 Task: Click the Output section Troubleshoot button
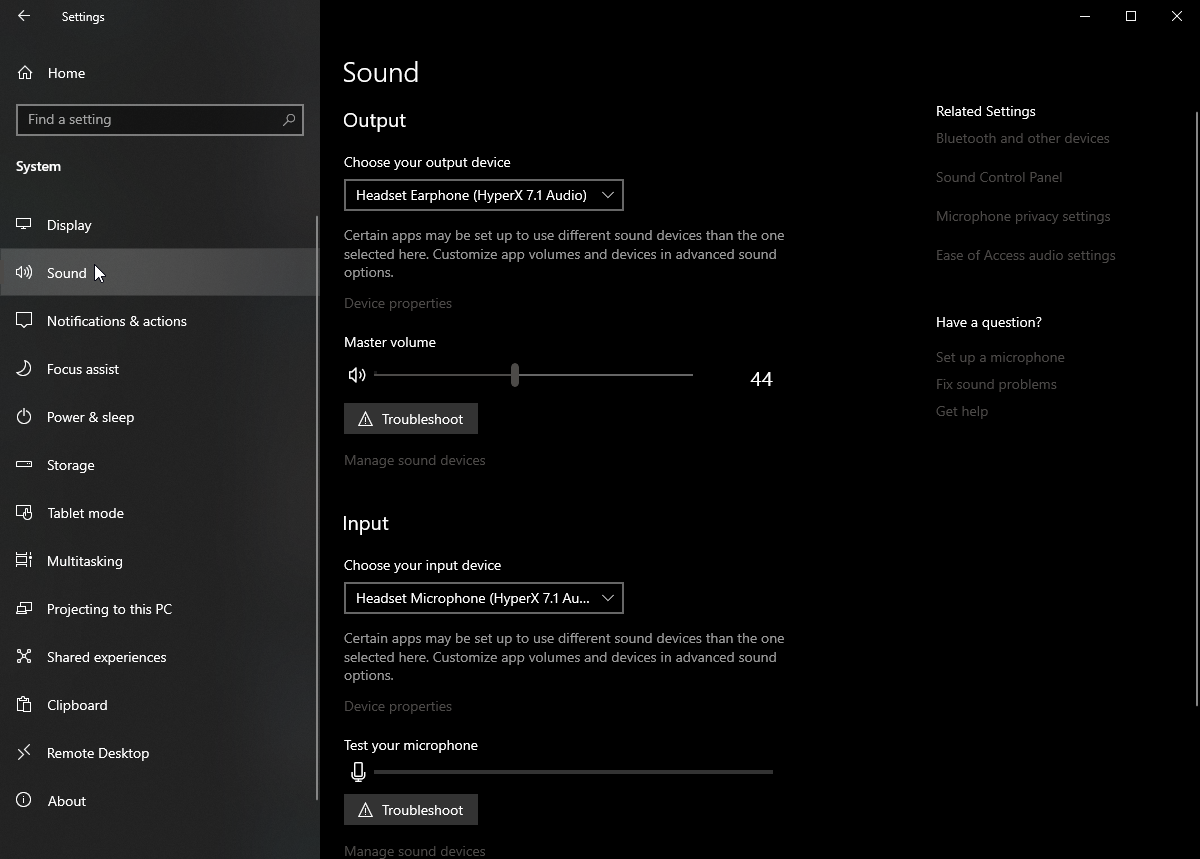(x=410, y=418)
